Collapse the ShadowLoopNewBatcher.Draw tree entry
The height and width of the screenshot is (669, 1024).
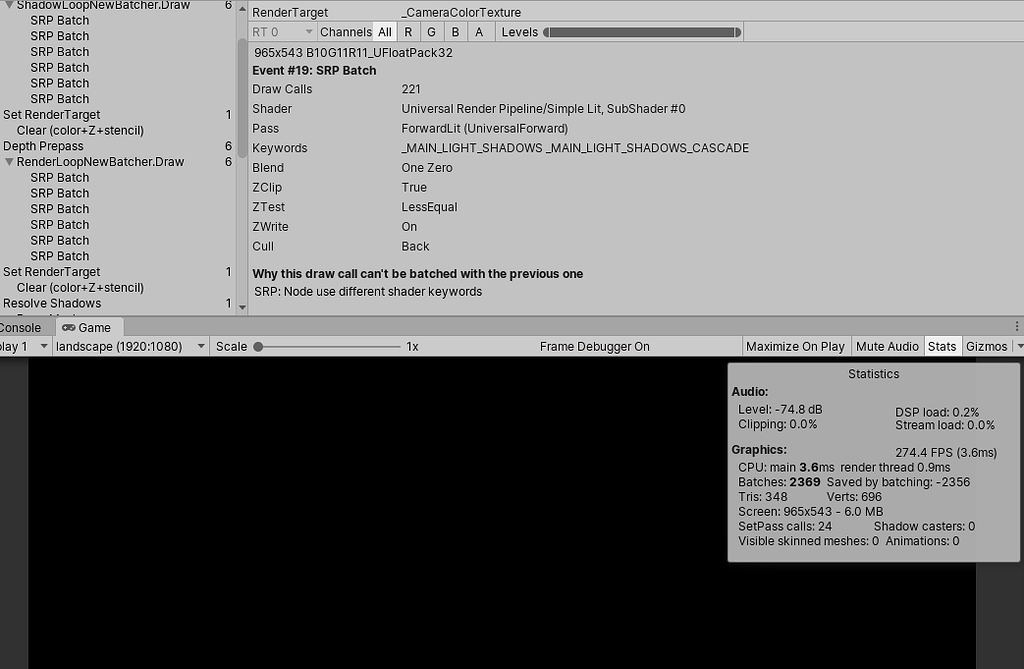(x=9, y=4)
